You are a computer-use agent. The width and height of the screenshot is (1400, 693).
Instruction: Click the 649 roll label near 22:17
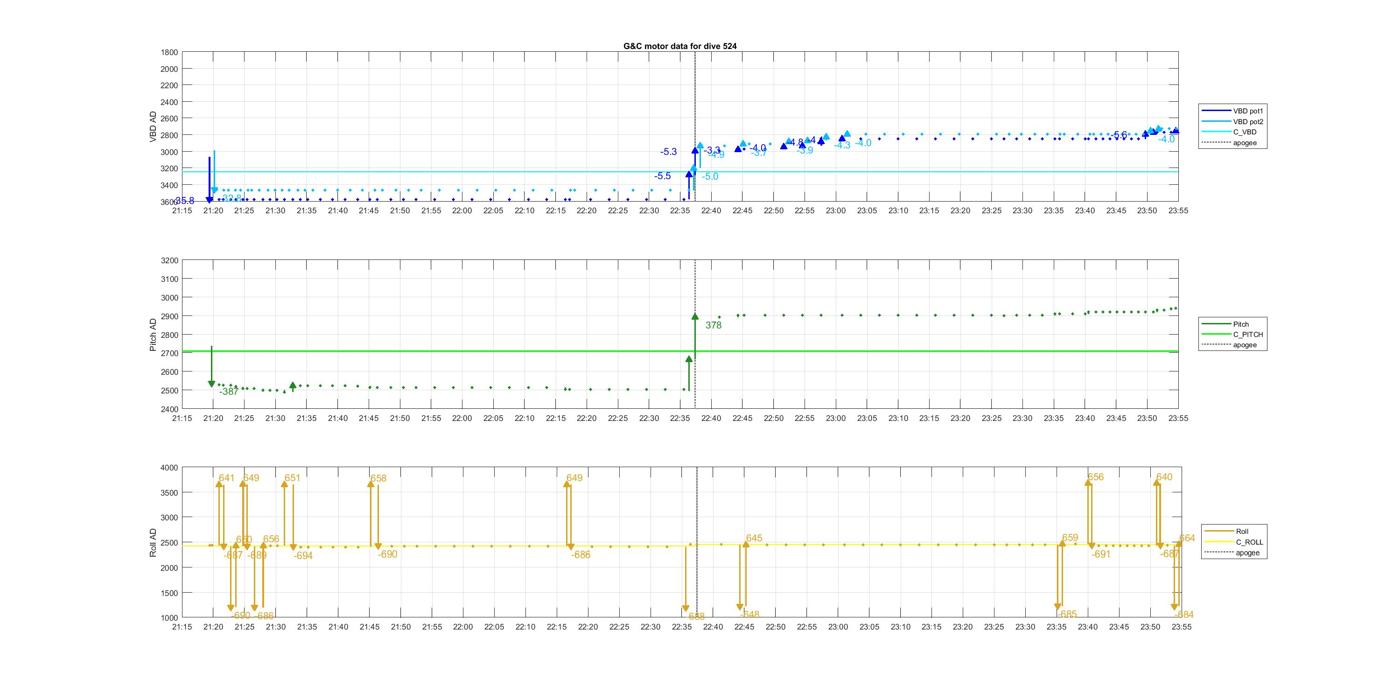tap(574, 479)
